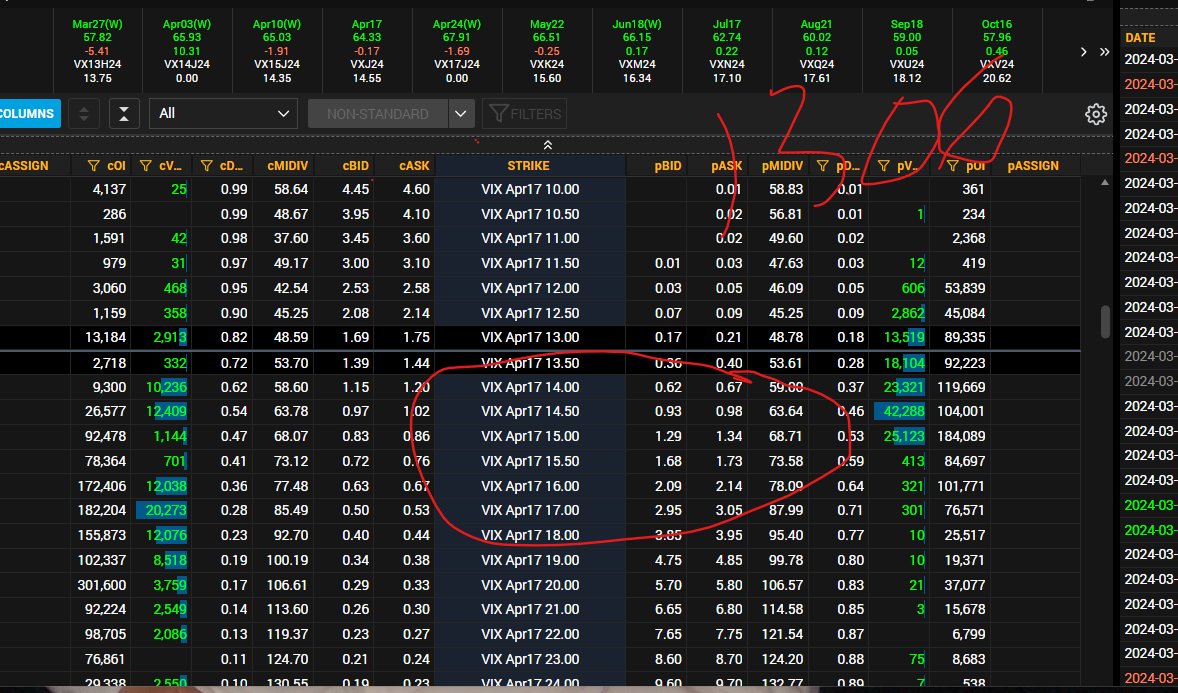Select the May22 expiration tab
This screenshot has height=693, width=1178.
[x=547, y=51]
